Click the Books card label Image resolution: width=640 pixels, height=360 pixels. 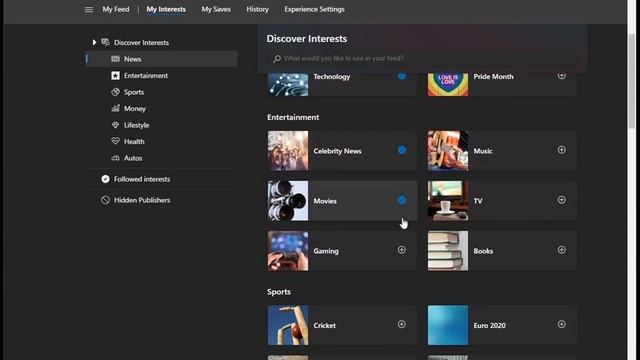click(483, 251)
